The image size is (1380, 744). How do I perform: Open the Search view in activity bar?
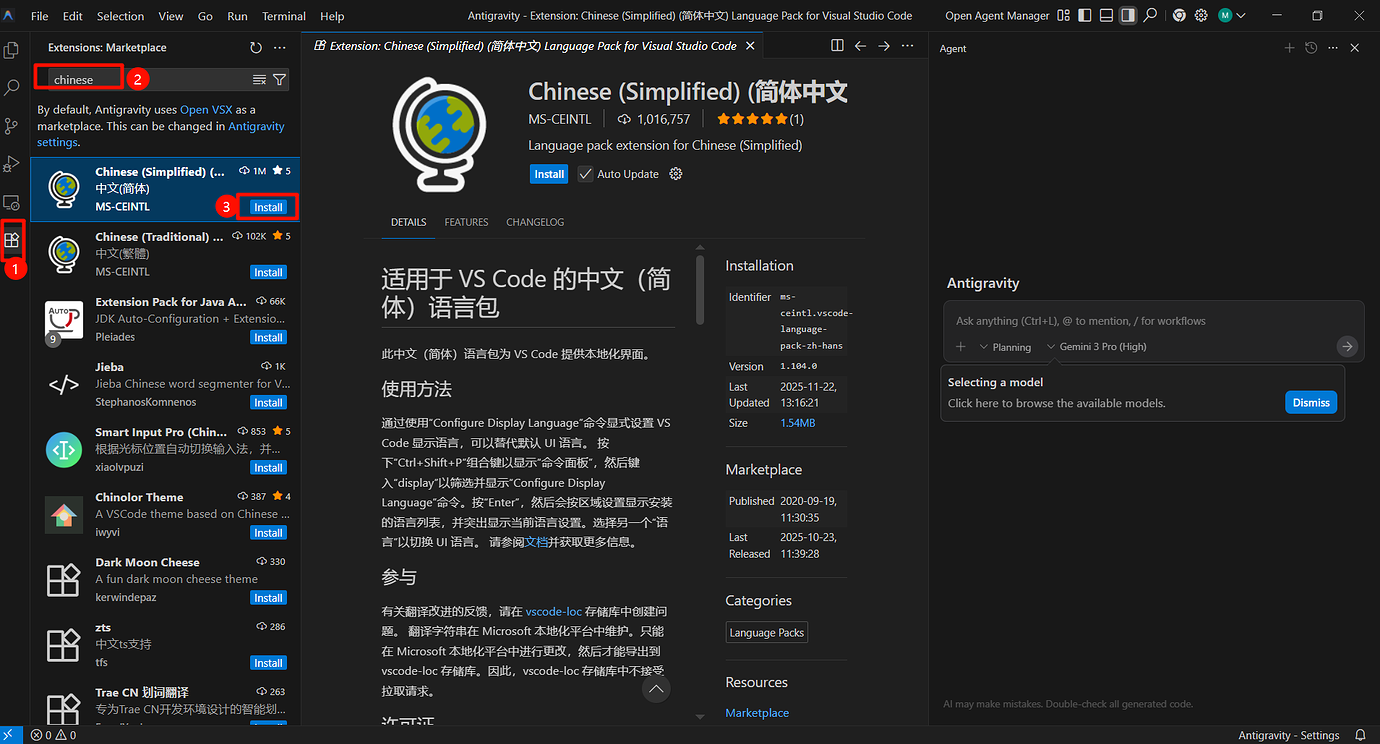coord(12,88)
